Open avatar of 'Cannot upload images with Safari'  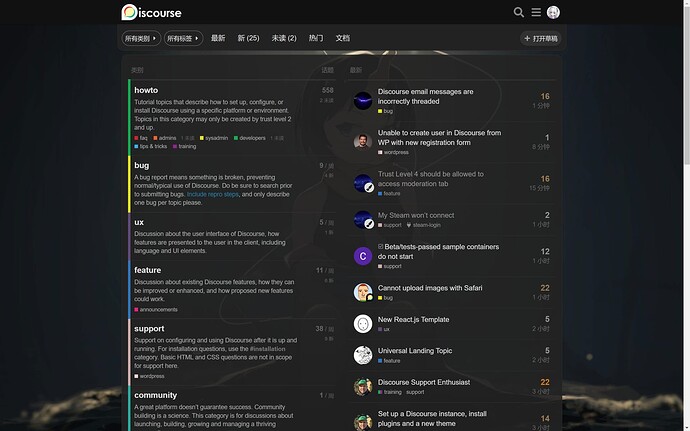tap(363, 292)
